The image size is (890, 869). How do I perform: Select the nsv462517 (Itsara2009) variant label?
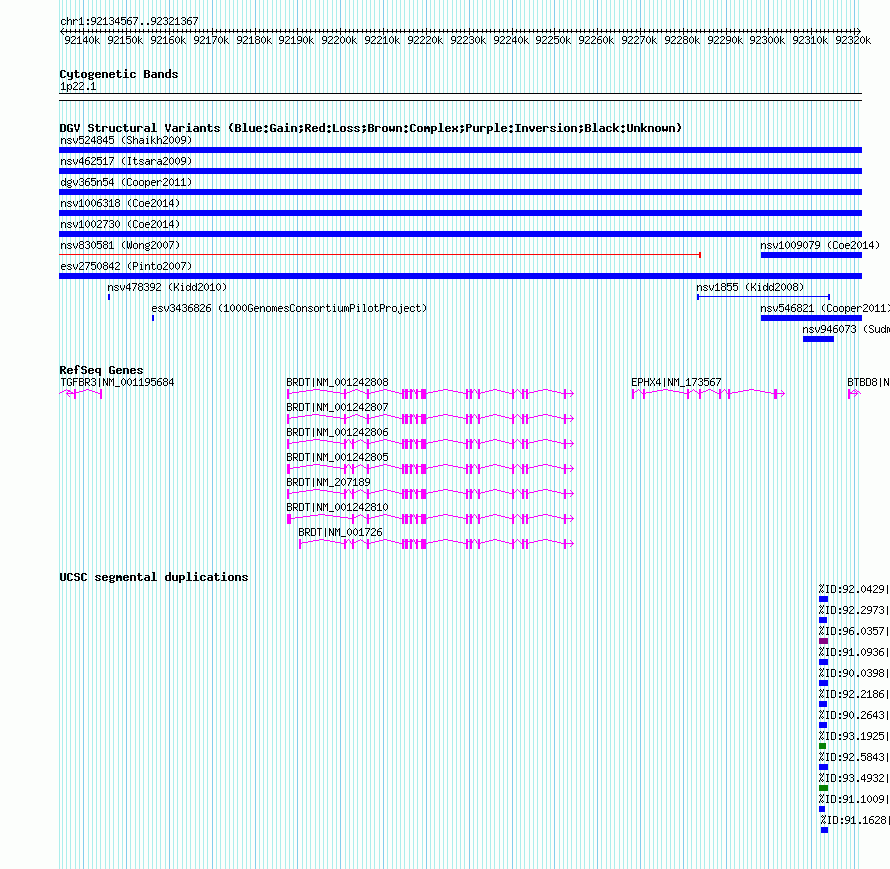coord(126,161)
